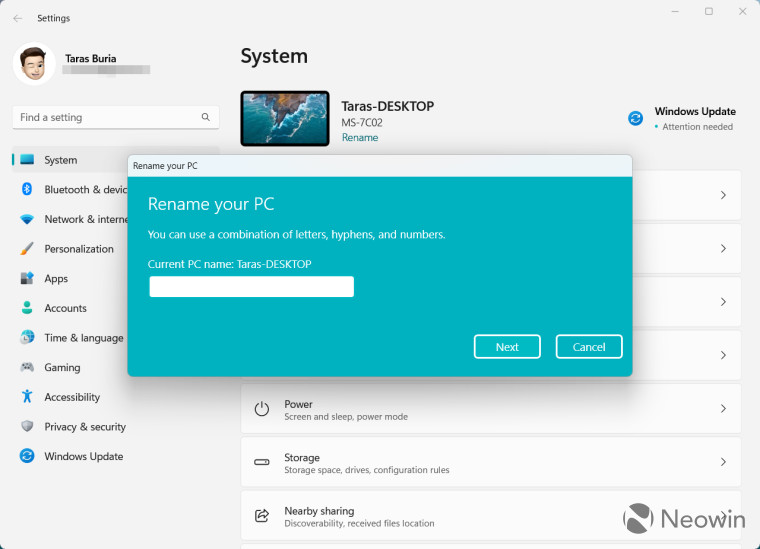Click the Privacy & security shield icon
This screenshot has width=760, height=549.
27,426
